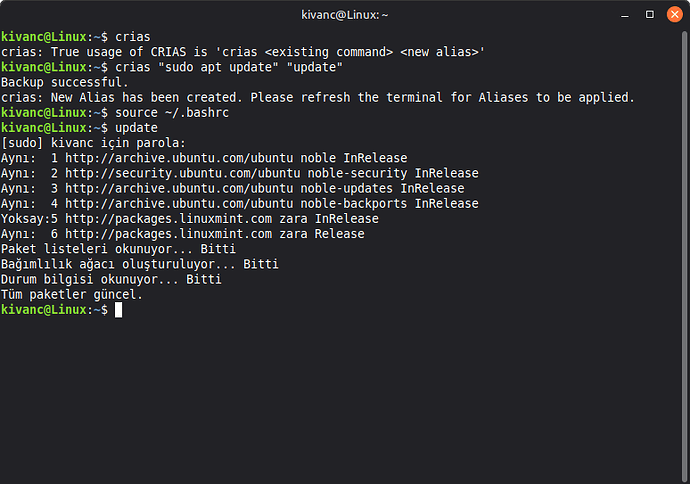Maximize the terminal window

point(649,15)
